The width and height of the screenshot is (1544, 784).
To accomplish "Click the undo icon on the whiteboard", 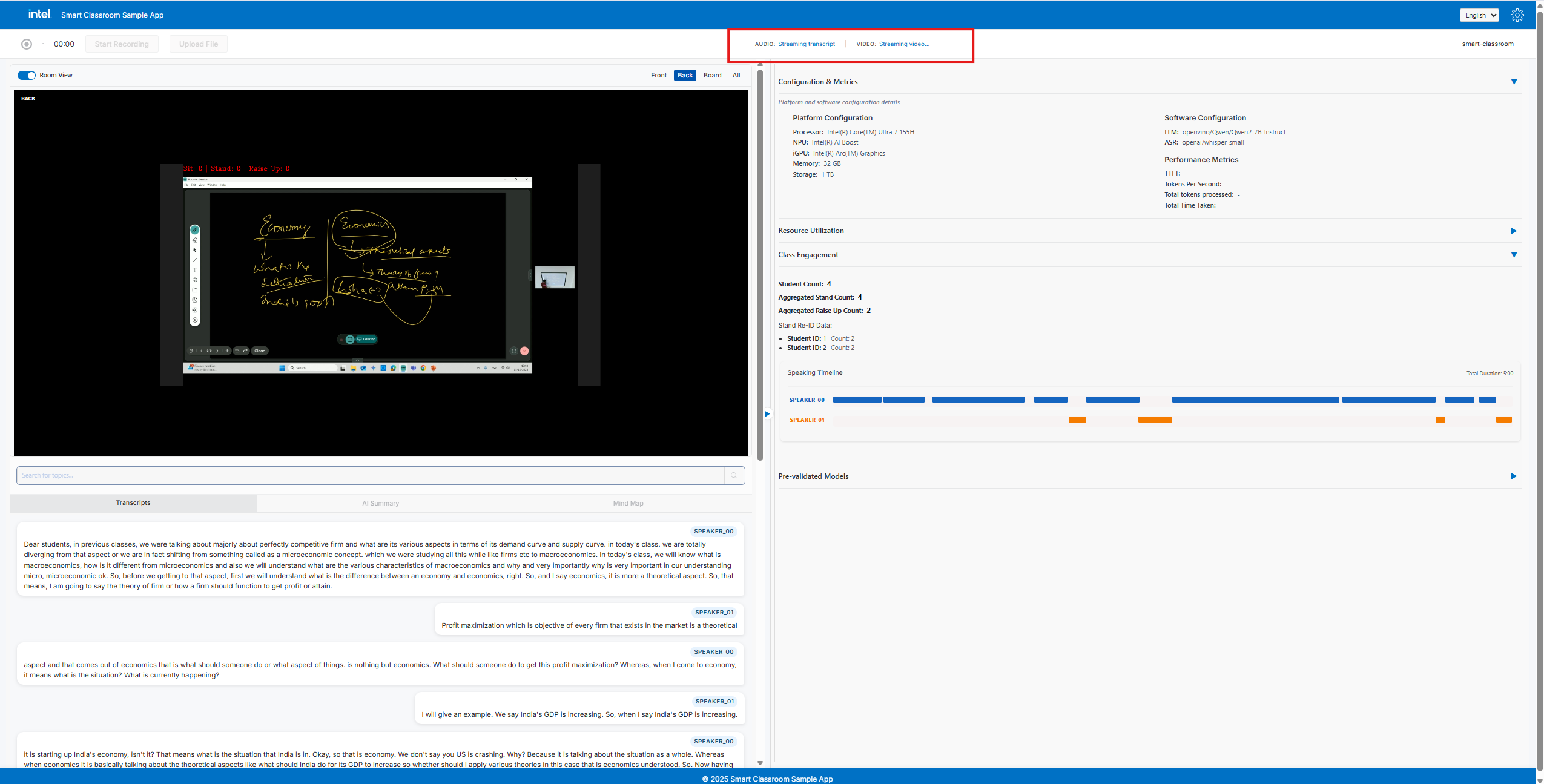I will click(238, 351).
